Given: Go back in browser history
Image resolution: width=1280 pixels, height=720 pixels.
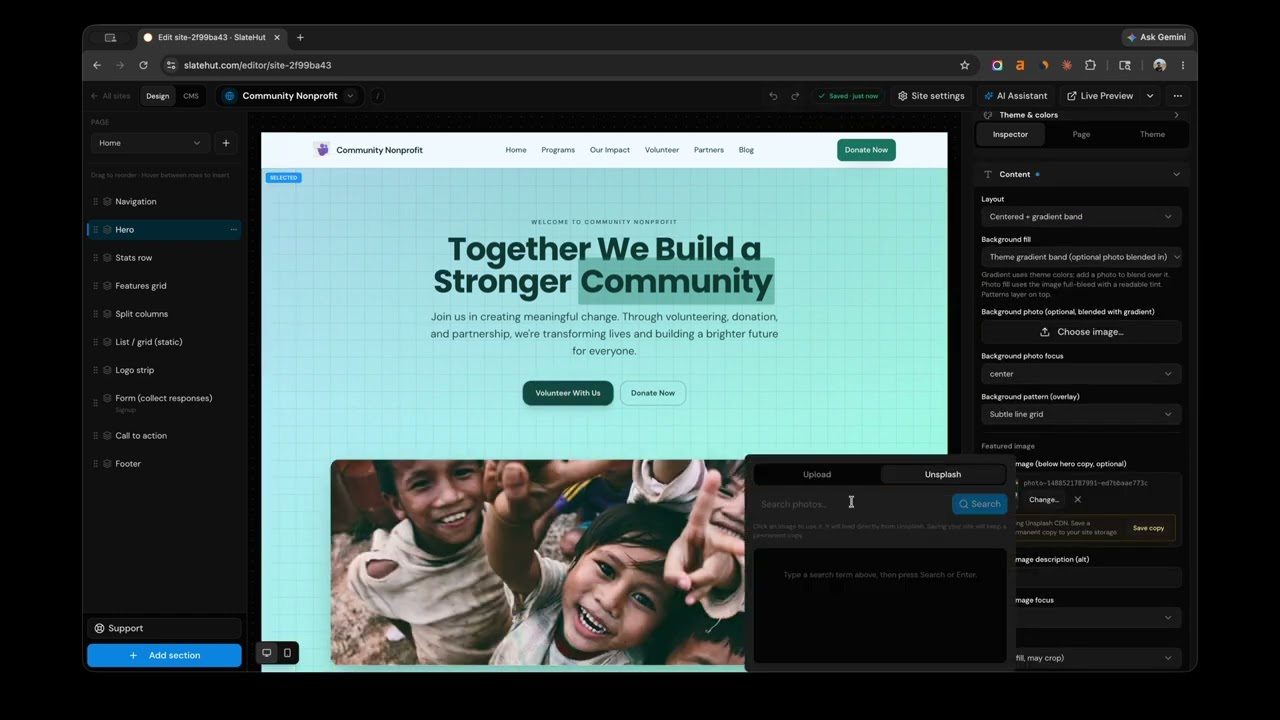Looking at the screenshot, I should coord(97,65).
